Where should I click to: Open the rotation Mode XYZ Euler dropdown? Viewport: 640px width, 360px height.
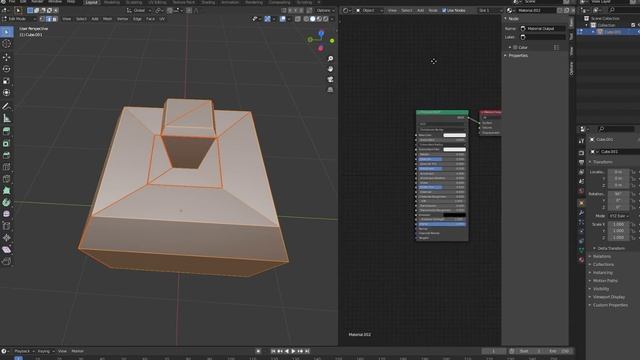[618, 216]
